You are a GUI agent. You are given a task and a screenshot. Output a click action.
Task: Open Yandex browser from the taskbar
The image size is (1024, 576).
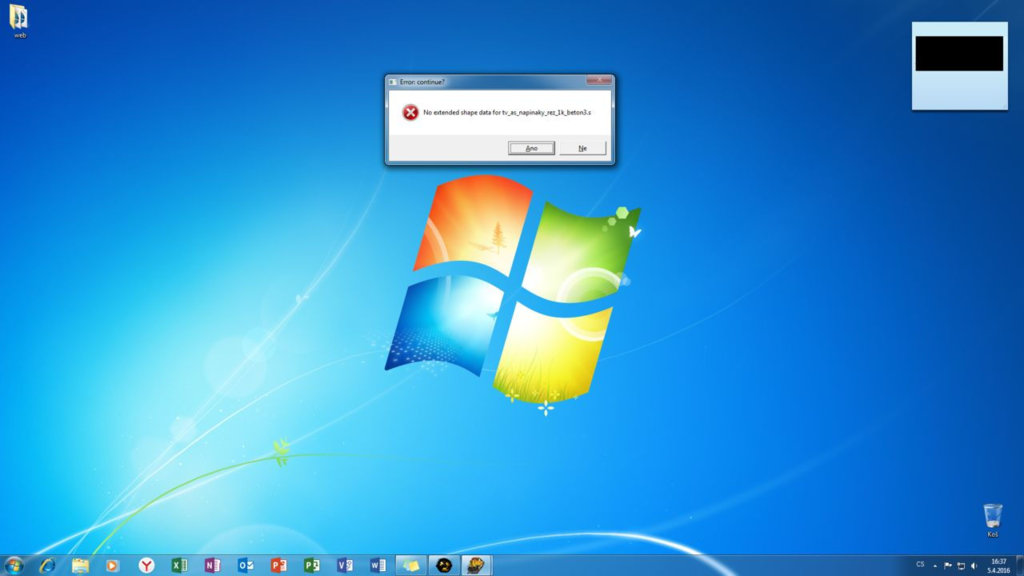point(146,565)
